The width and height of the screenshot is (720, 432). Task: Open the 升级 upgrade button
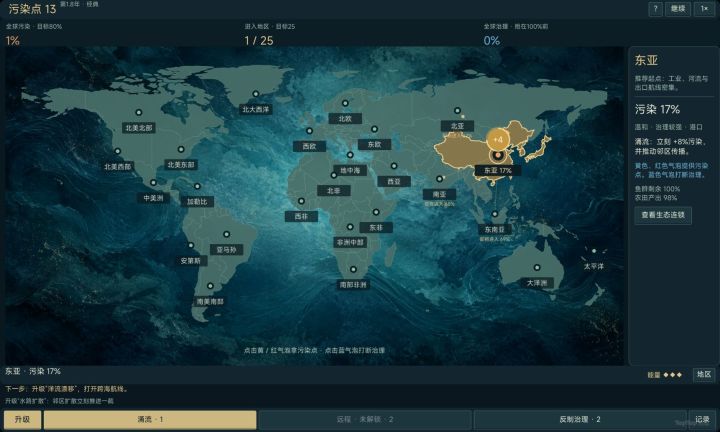point(22,419)
